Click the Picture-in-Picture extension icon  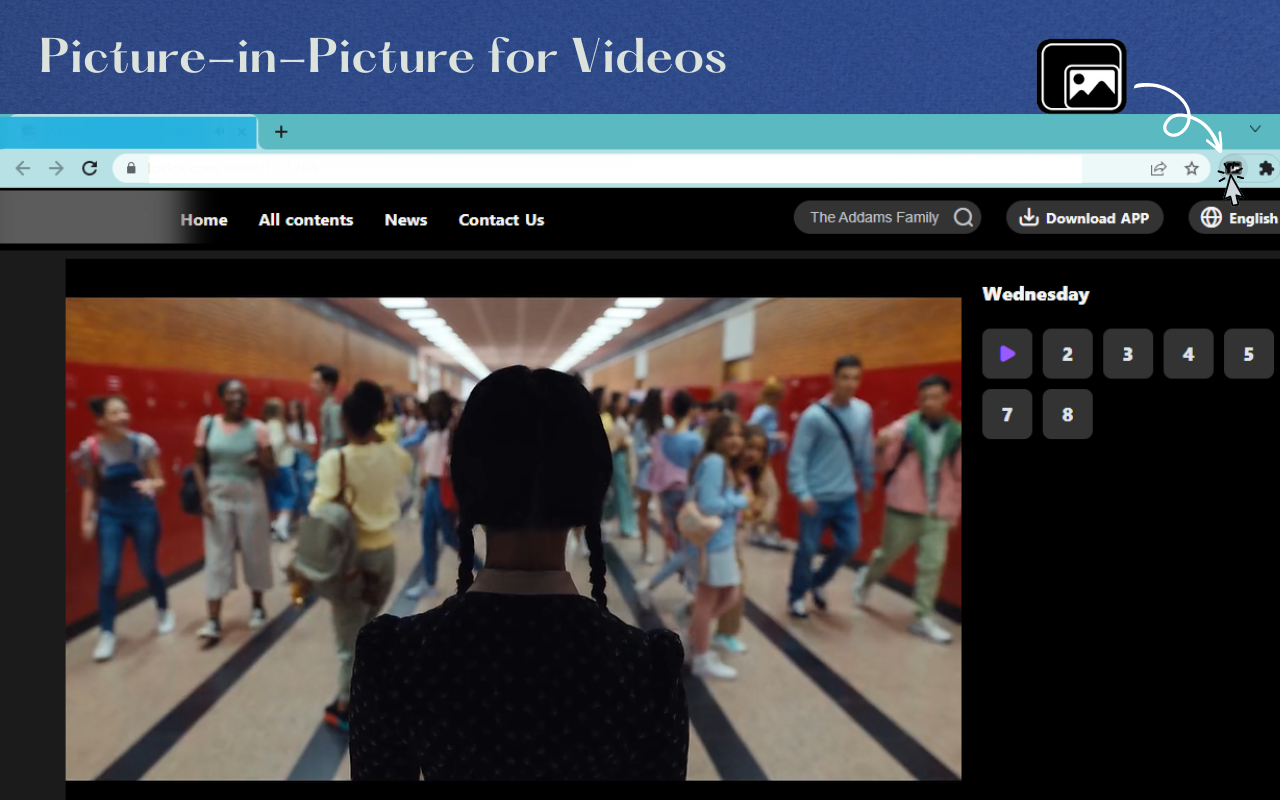click(x=1233, y=169)
